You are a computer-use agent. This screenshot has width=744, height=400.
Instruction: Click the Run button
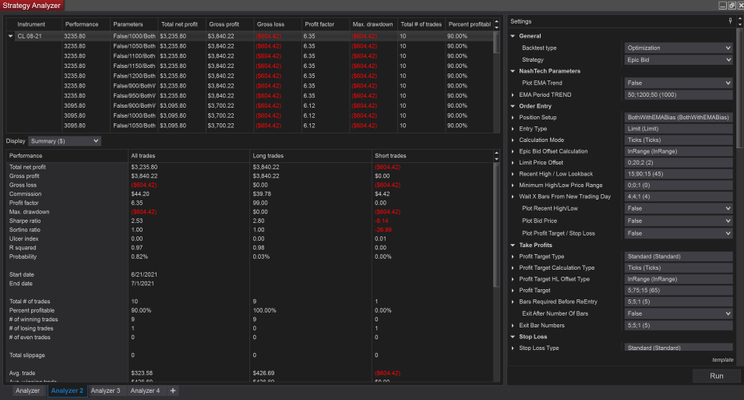pyautogui.click(x=715, y=376)
